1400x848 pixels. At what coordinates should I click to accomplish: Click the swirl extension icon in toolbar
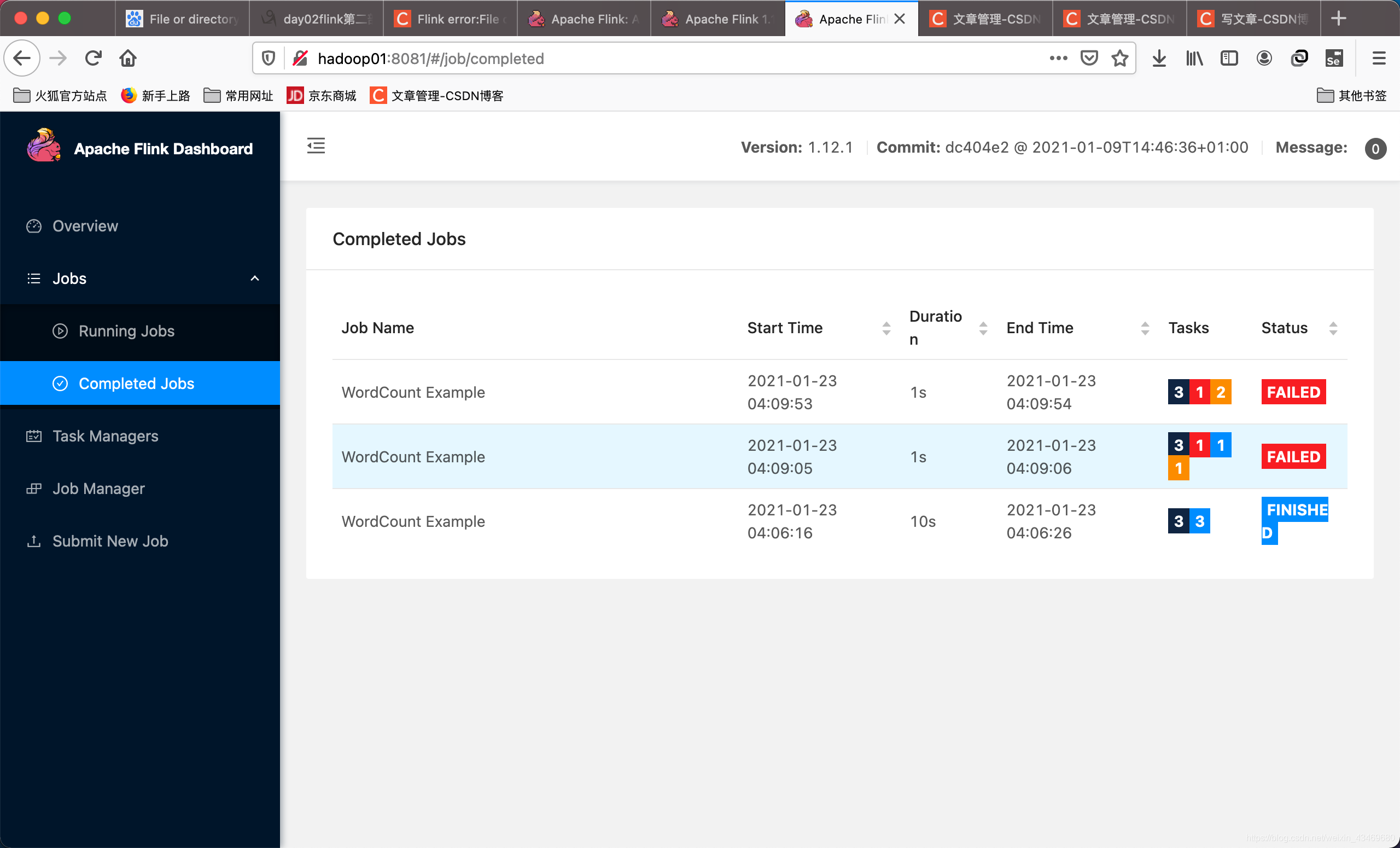pyautogui.click(x=1299, y=58)
